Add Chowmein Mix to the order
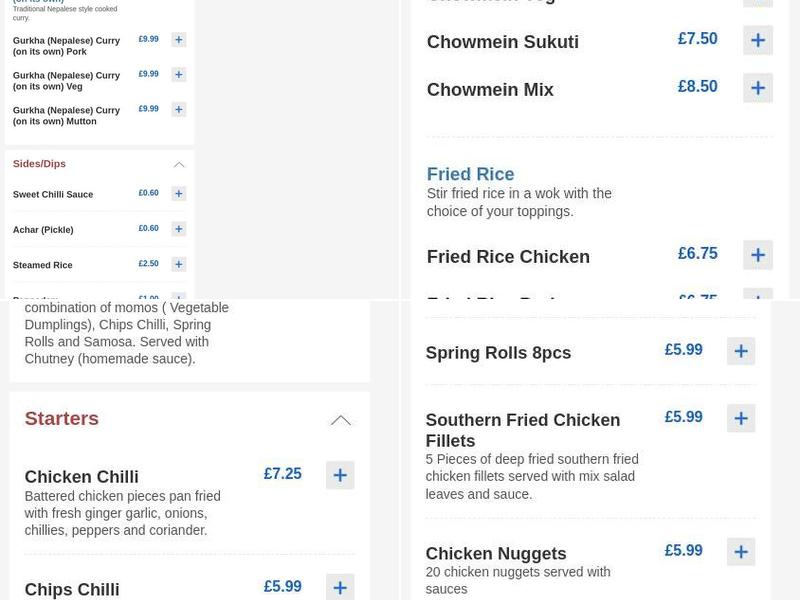The image size is (800, 600). point(758,87)
